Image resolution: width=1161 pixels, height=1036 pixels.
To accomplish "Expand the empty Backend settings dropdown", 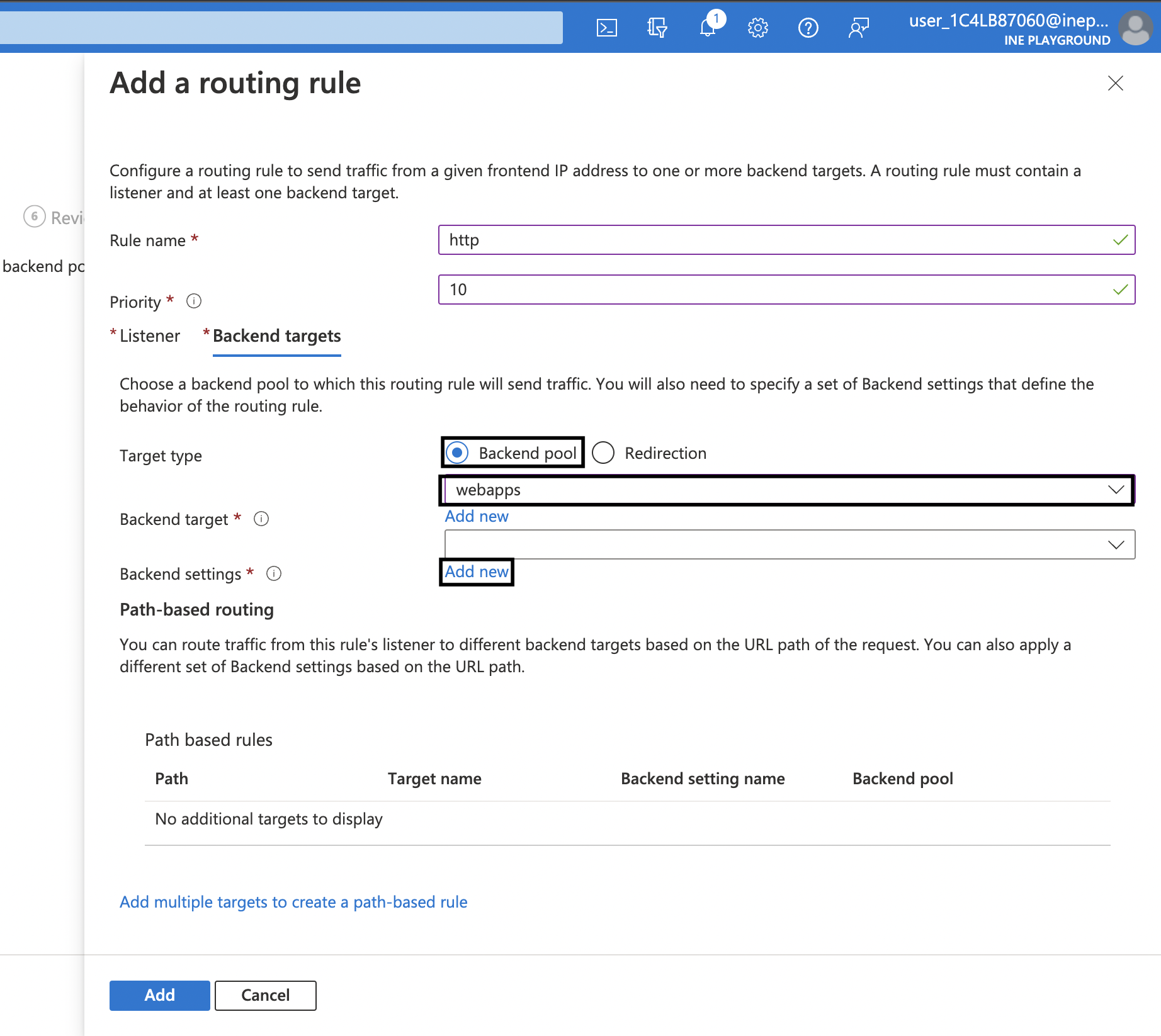I will point(790,544).
